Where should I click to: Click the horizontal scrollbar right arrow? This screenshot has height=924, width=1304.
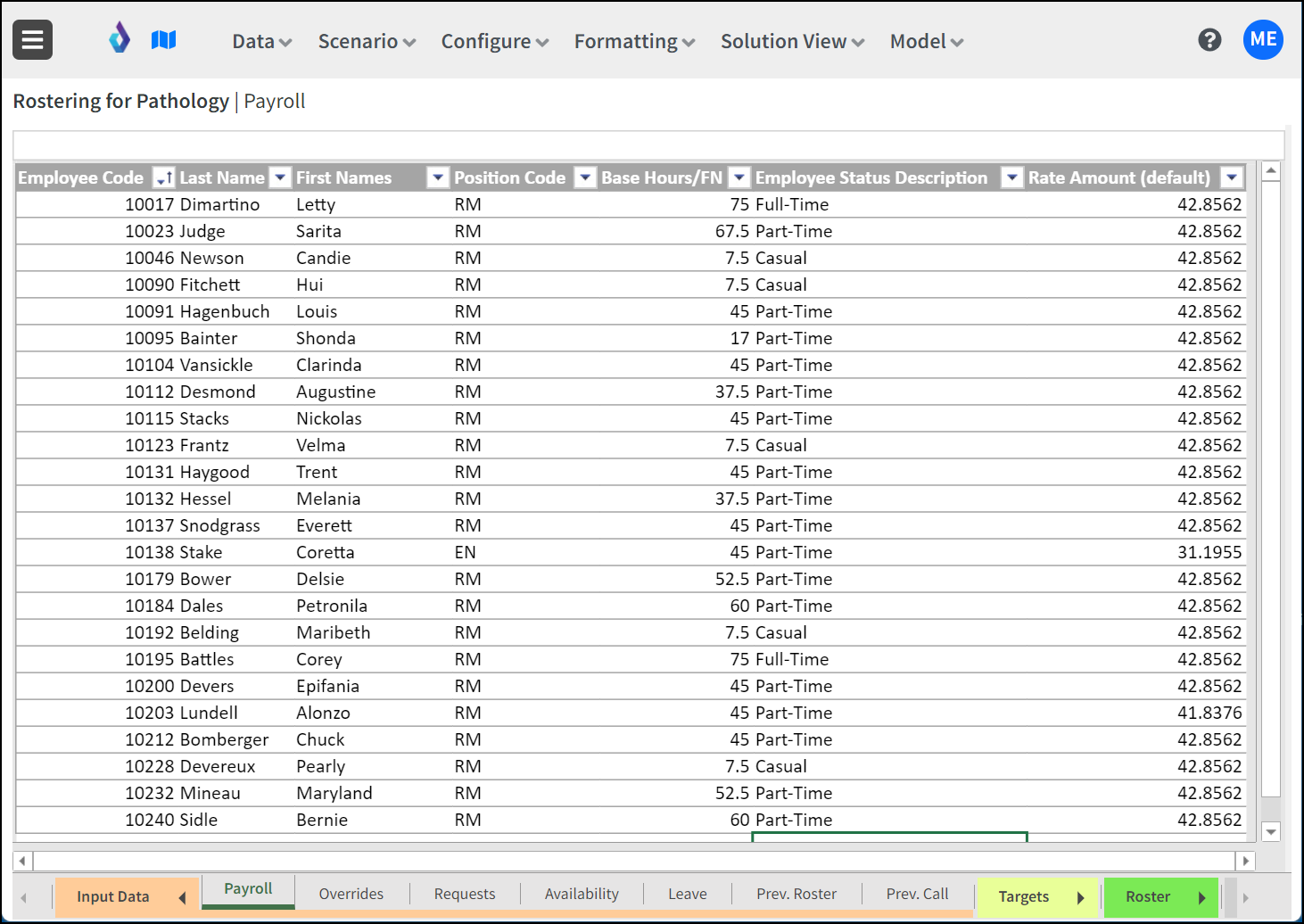pos(1246,861)
